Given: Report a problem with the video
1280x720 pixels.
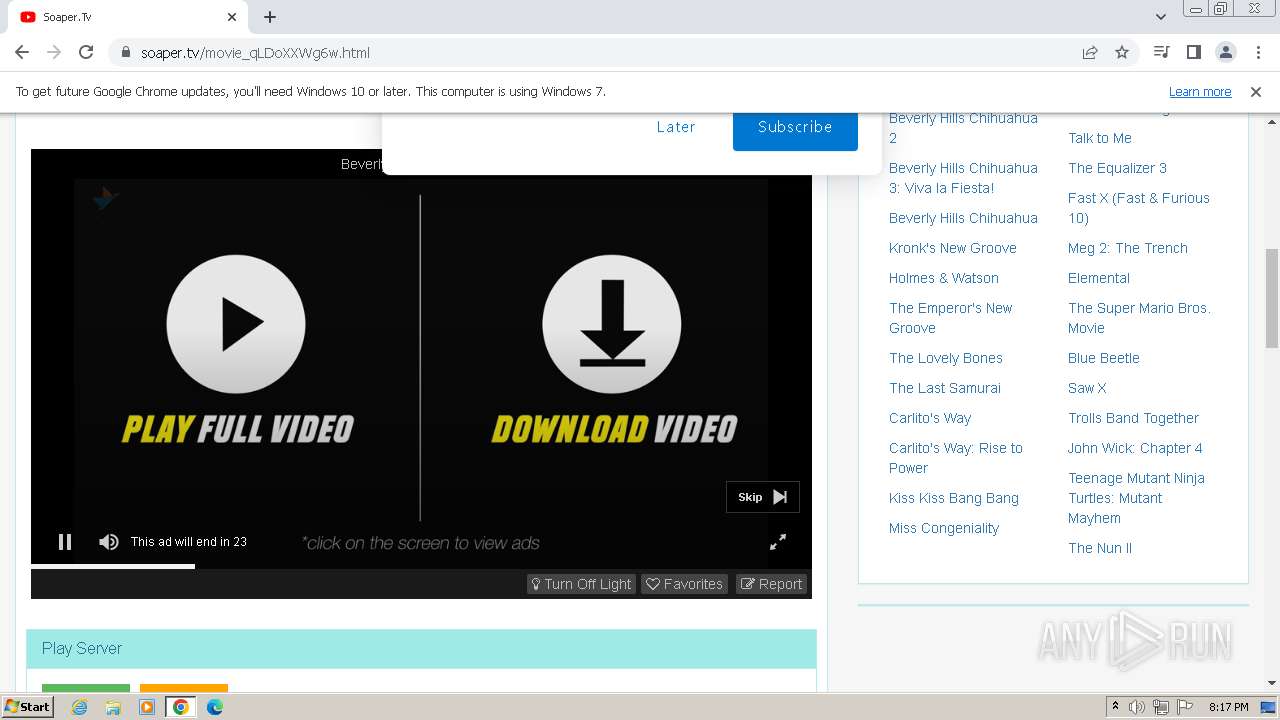Looking at the screenshot, I should 772,584.
